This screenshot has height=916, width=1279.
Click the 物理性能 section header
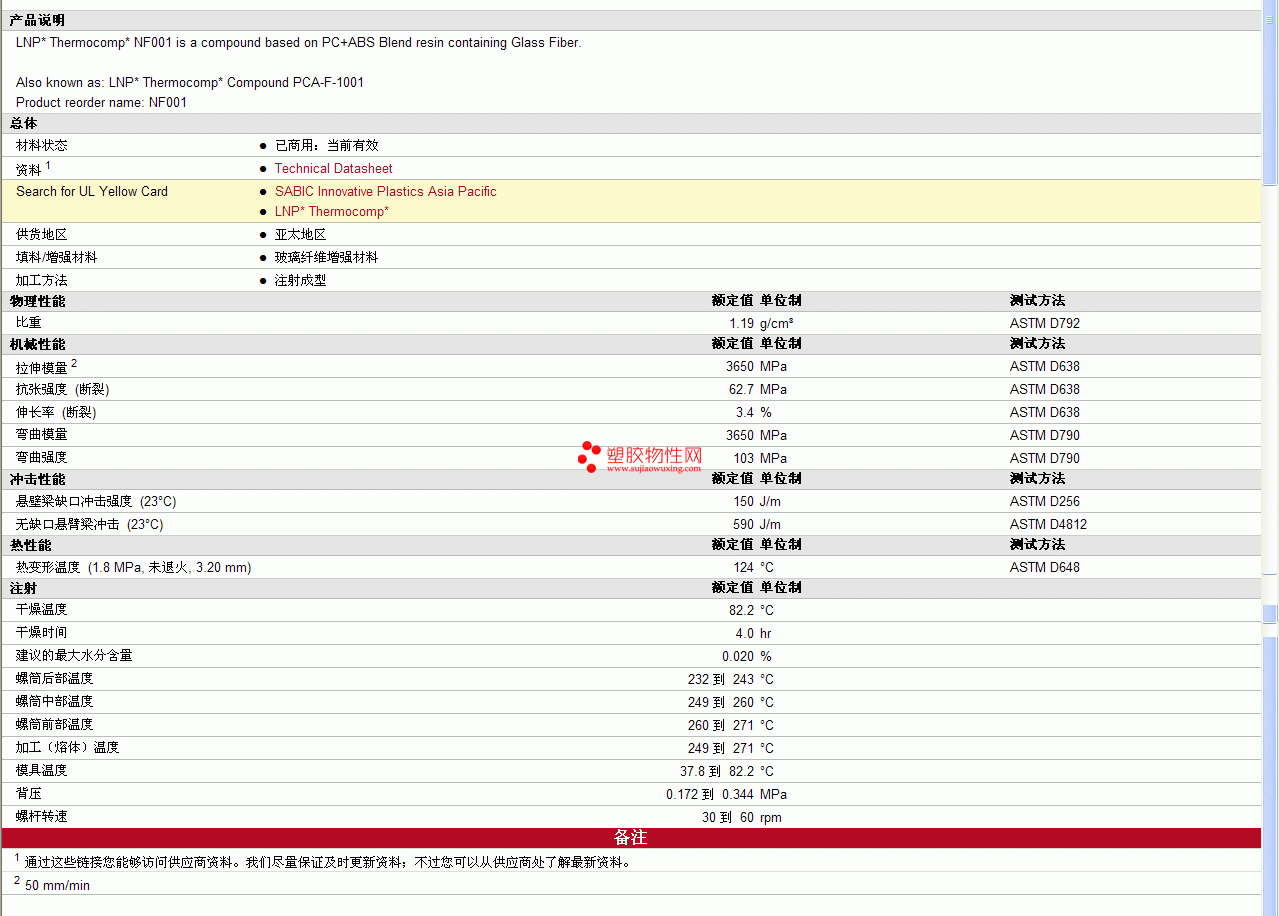[38, 301]
